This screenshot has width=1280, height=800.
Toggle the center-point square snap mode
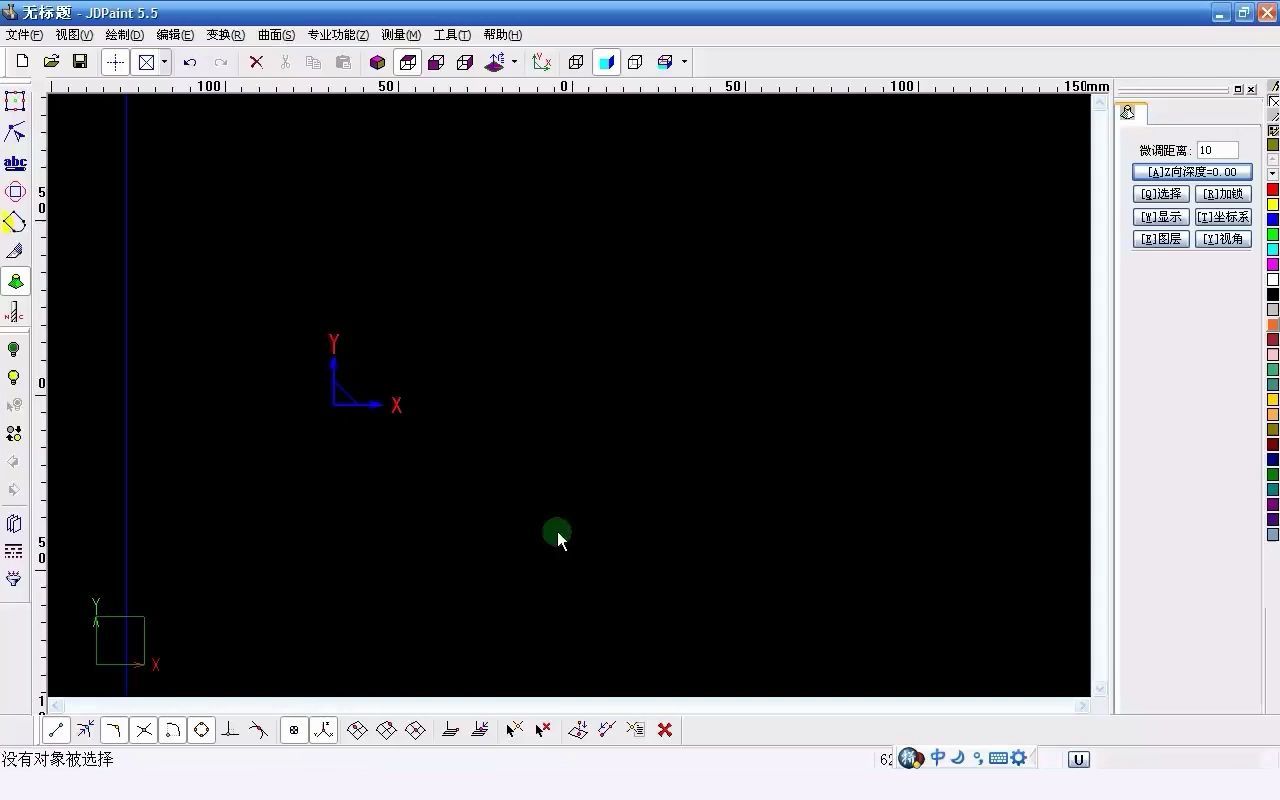(x=294, y=730)
